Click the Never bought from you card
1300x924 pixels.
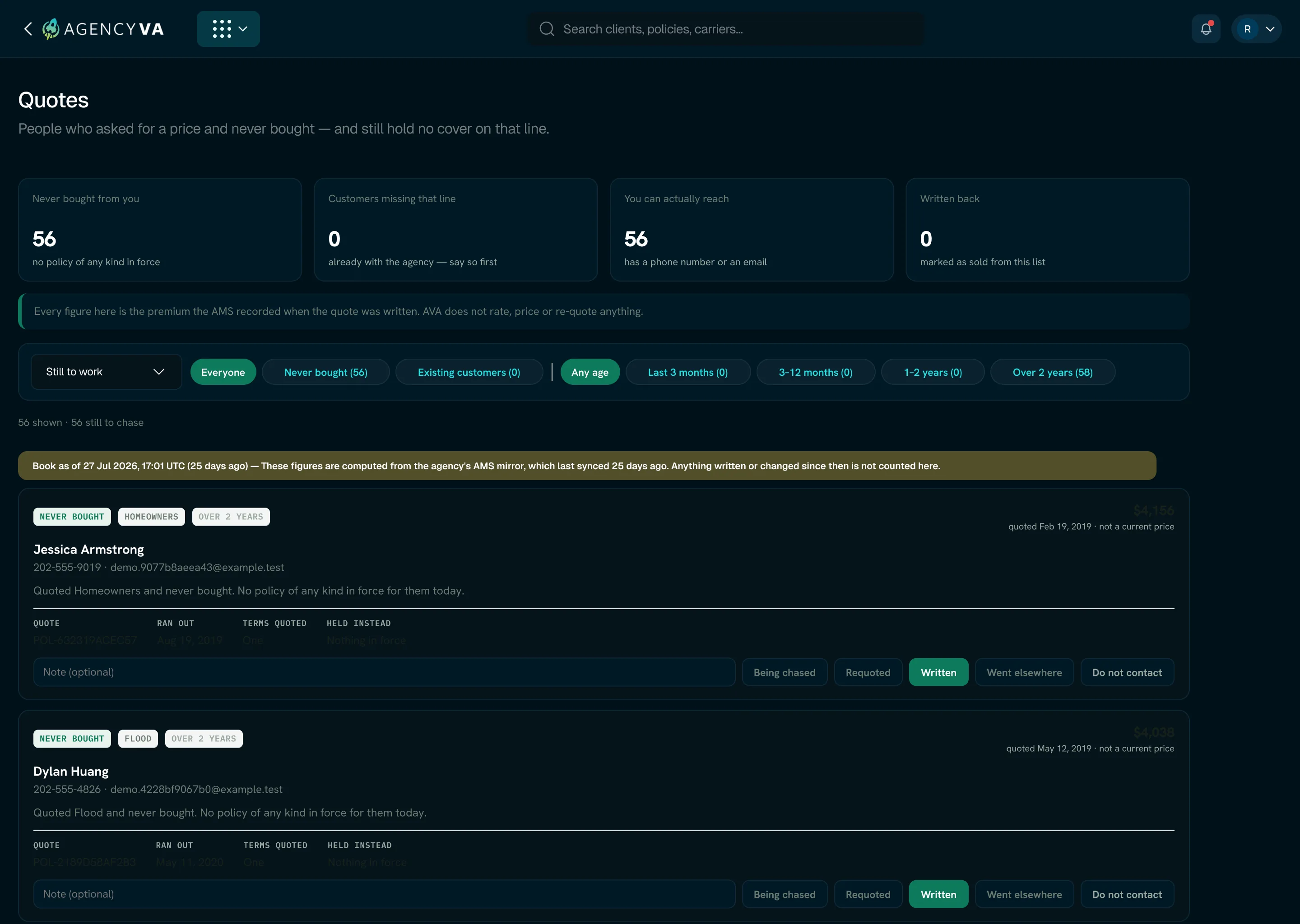click(160, 230)
